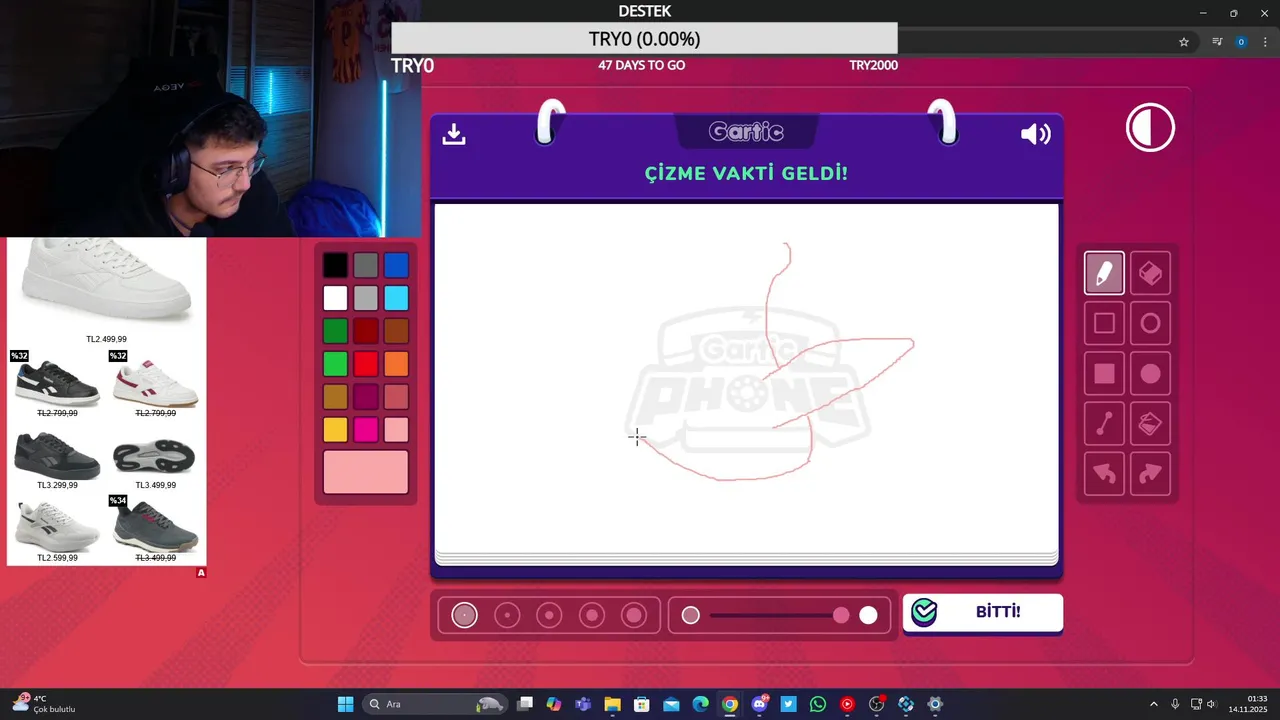Pick the salmon color swatch
Image resolution: width=1280 pixels, height=720 pixels.
397,397
